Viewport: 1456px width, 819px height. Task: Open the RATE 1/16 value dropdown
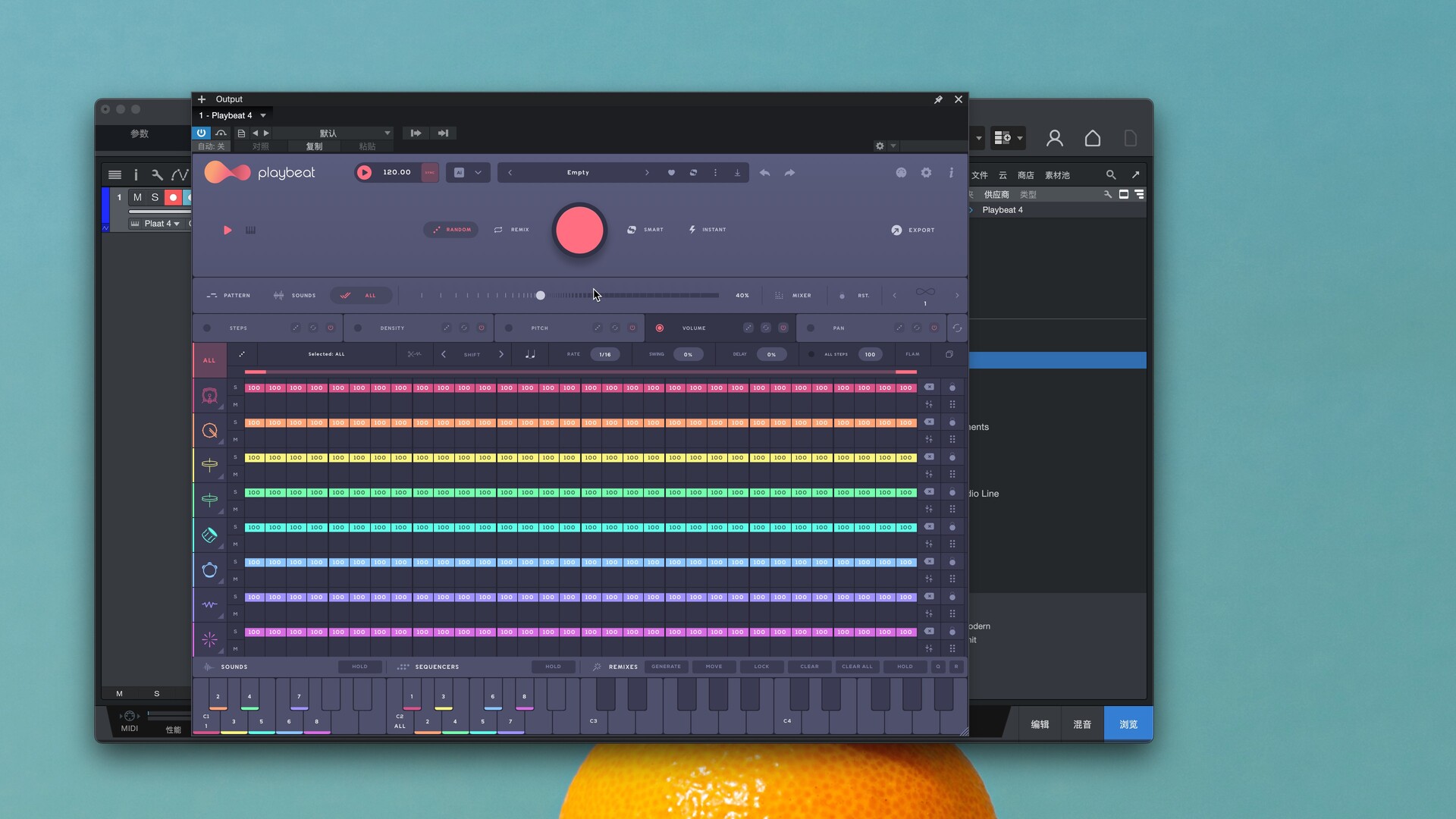point(605,354)
